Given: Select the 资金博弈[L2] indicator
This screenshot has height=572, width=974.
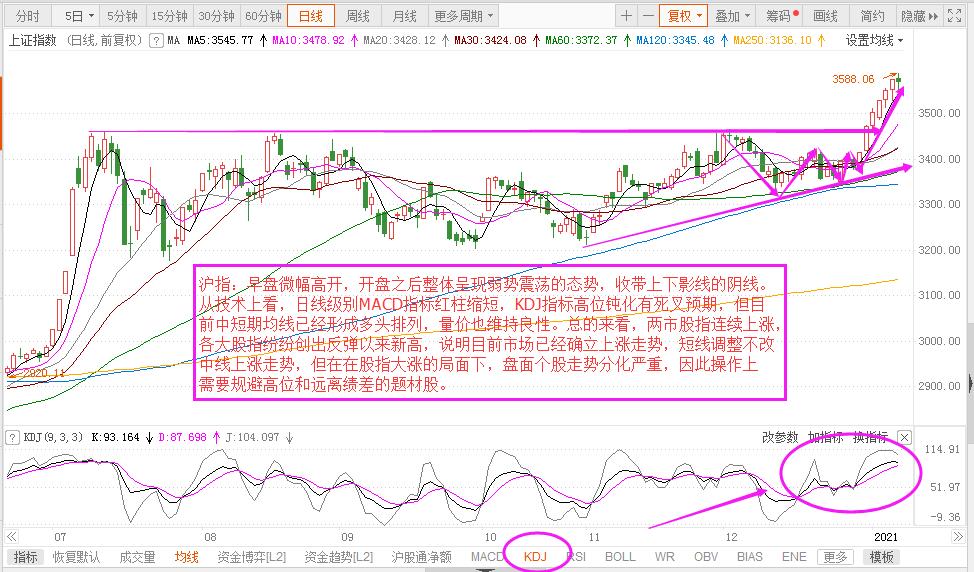Looking at the screenshot, I should pyautogui.click(x=252, y=557).
